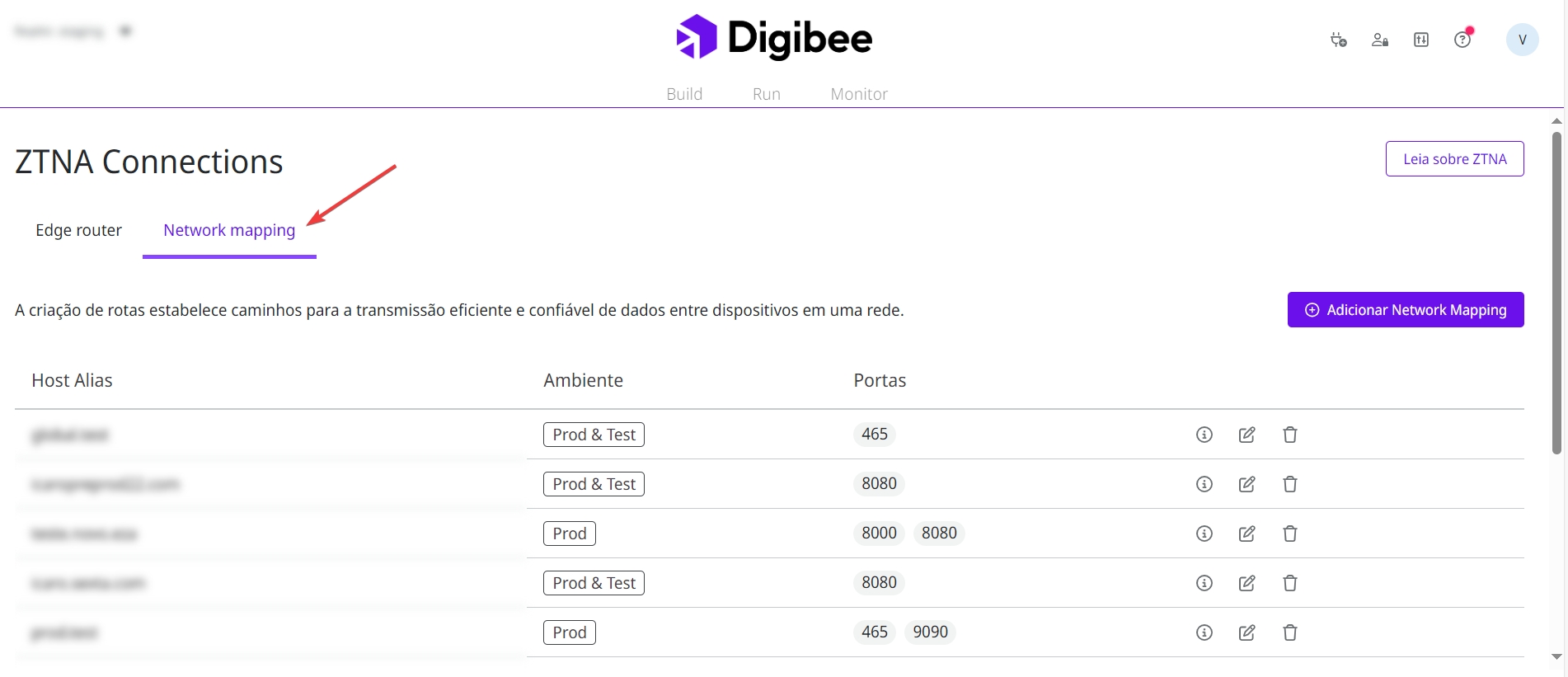Open the help question mark icon

(1462, 40)
